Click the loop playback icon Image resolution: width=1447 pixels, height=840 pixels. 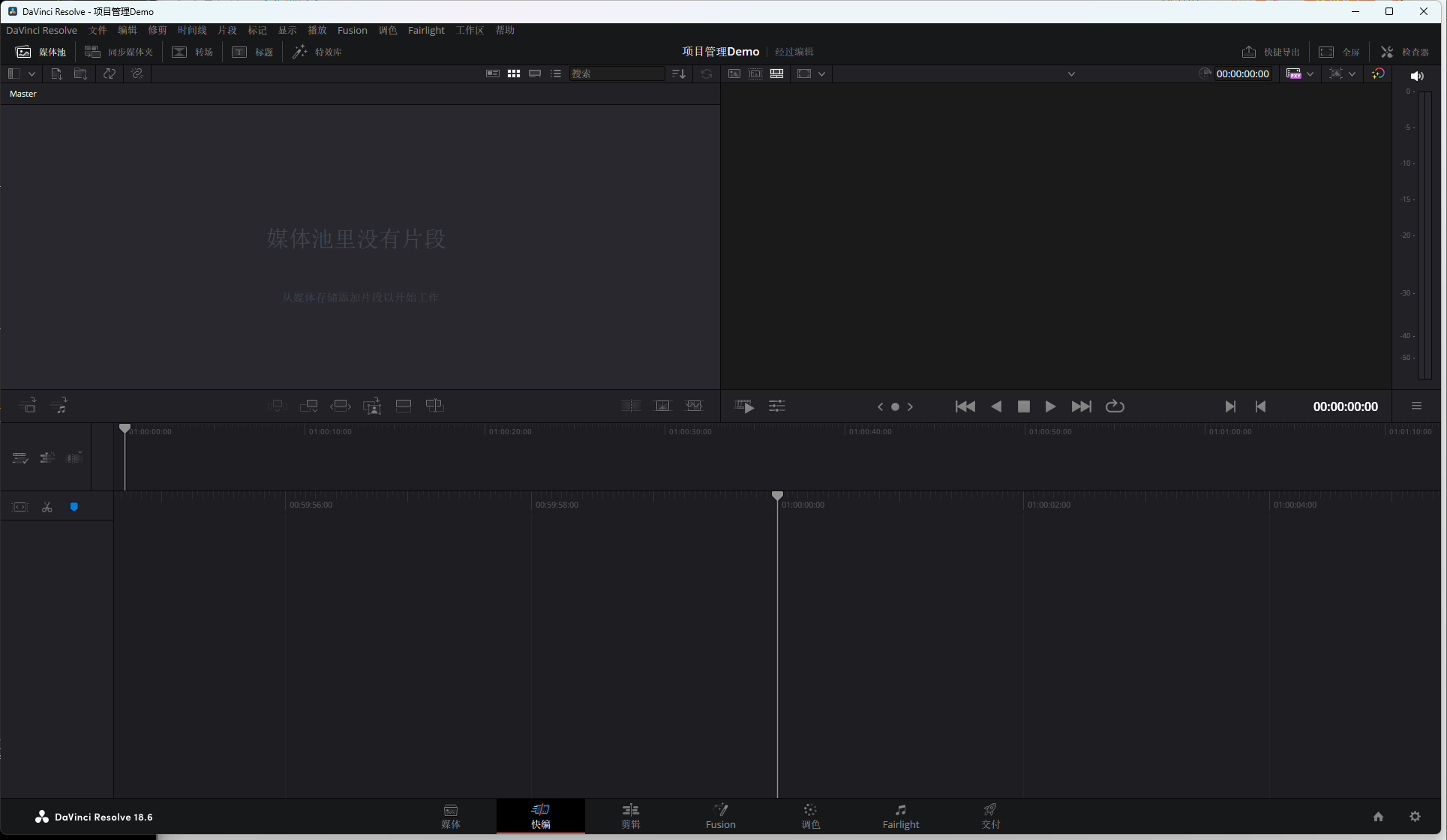[x=1115, y=406]
